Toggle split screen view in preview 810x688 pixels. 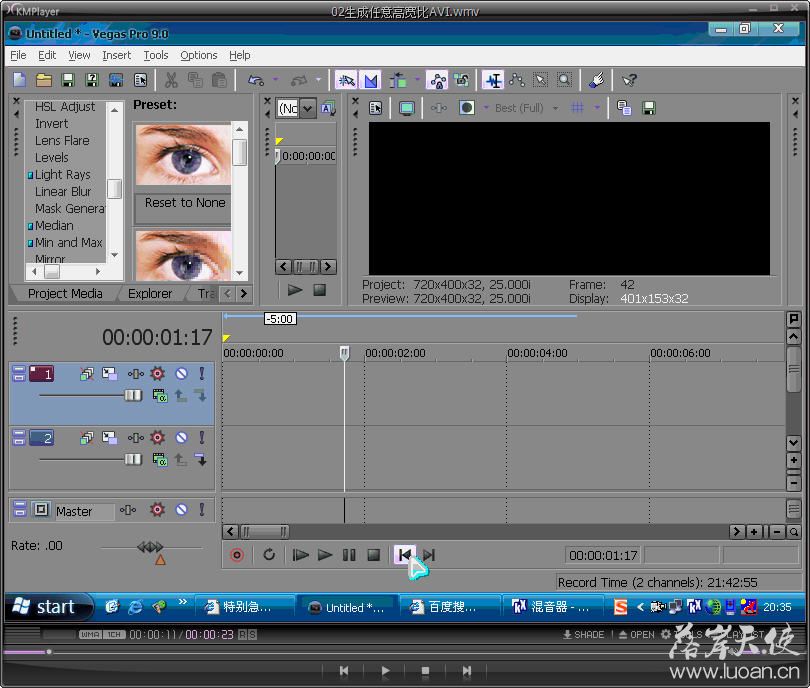tap(466, 108)
